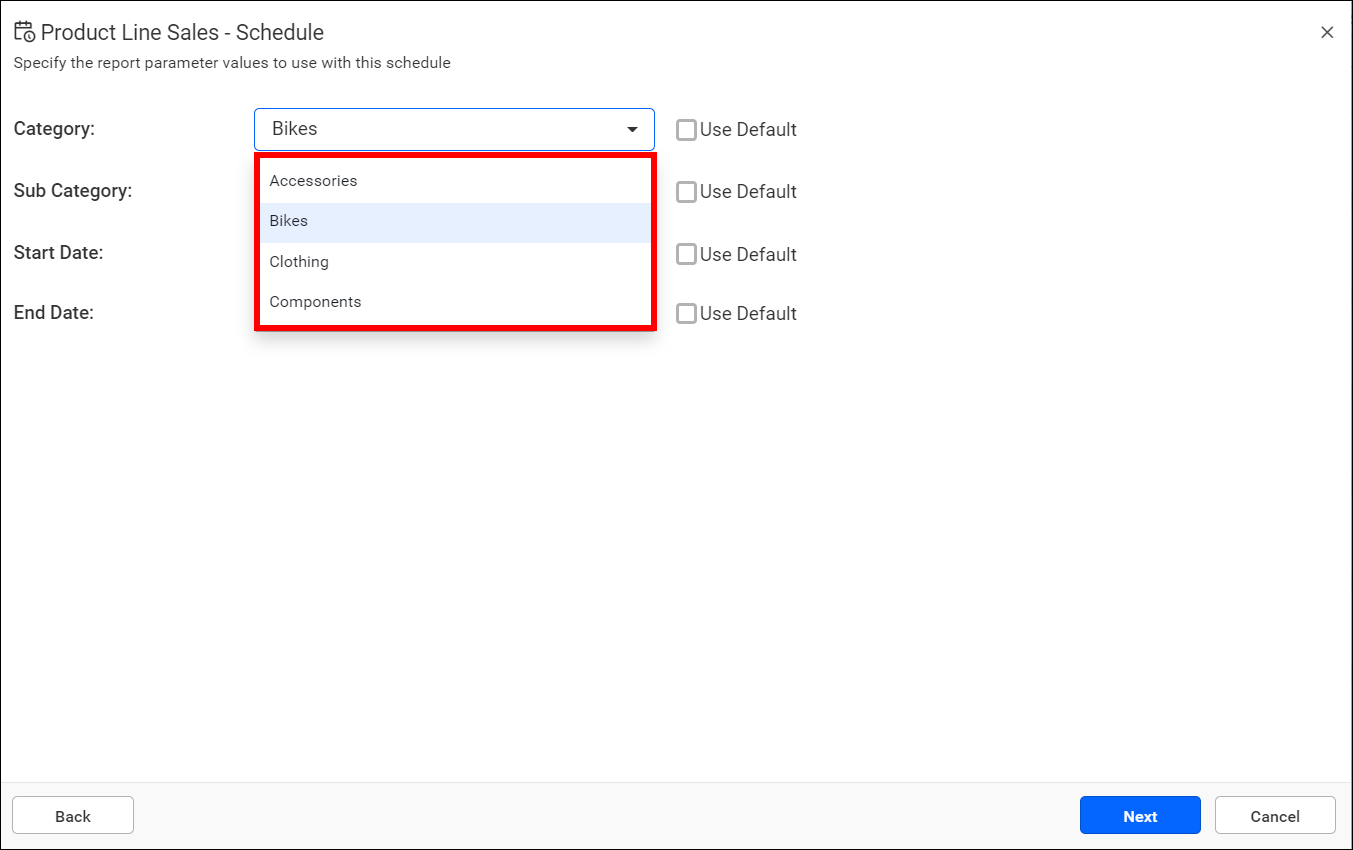Cancel the schedule dialog
The height and width of the screenshot is (850, 1353).
(1275, 815)
